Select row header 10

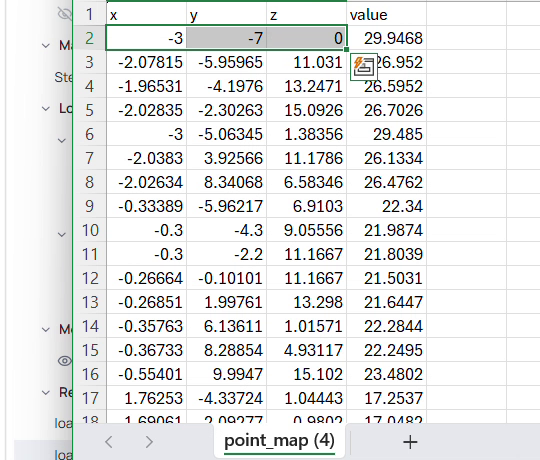coord(90,230)
